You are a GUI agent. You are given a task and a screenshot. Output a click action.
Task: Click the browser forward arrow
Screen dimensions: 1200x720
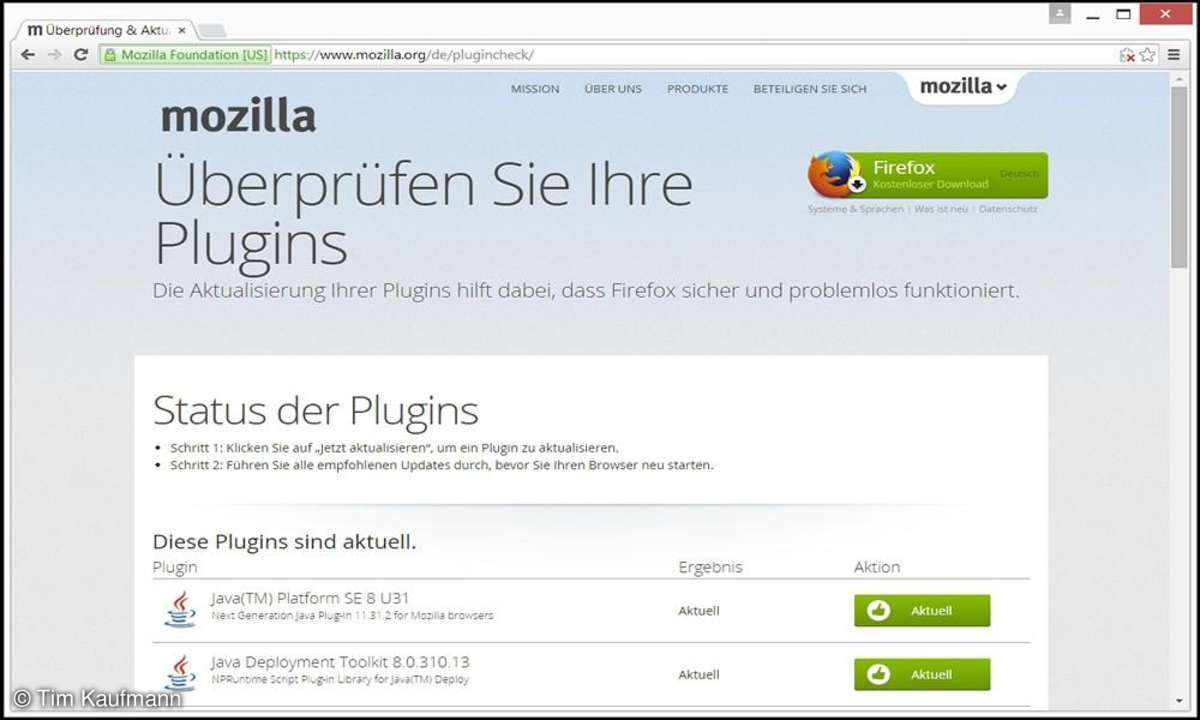click(55, 55)
